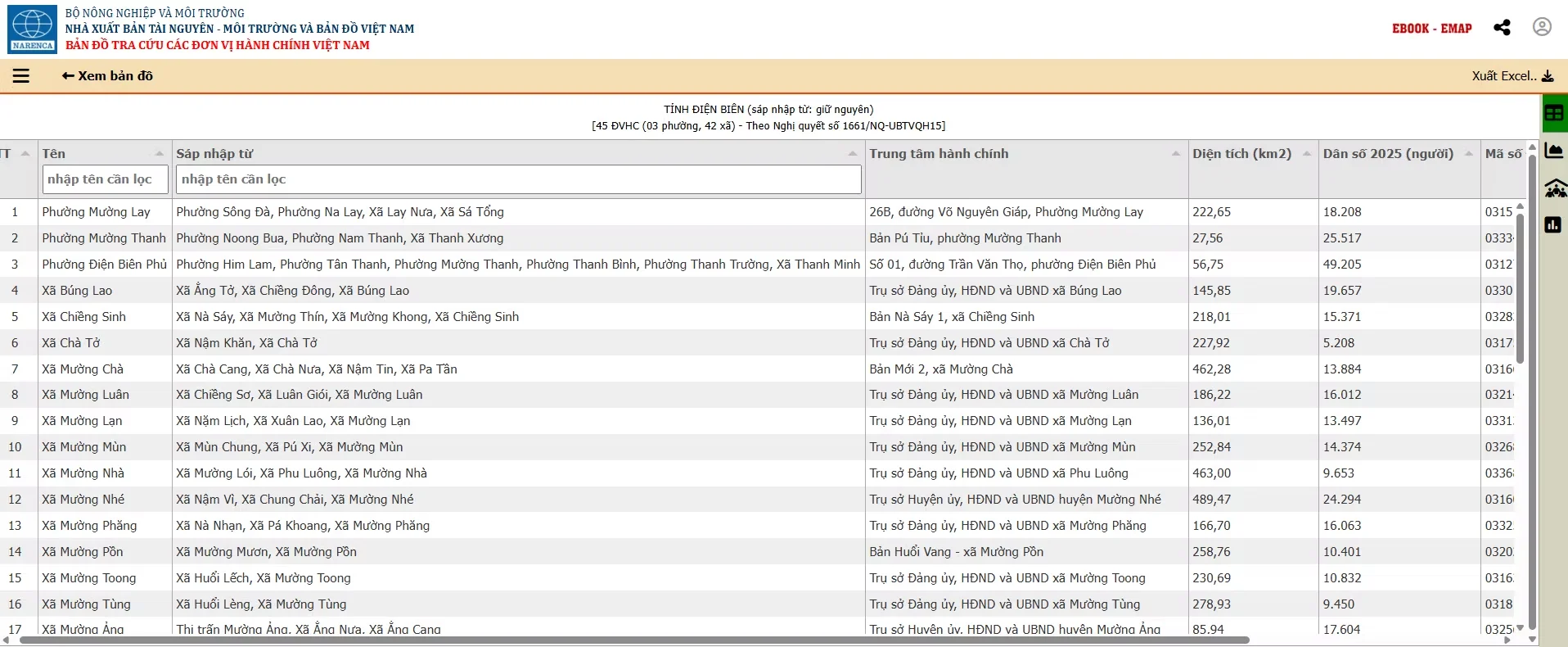Sort by the TT column arrow
Image resolution: width=1568 pixels, height=647 pixels.
tap(25, 154)
